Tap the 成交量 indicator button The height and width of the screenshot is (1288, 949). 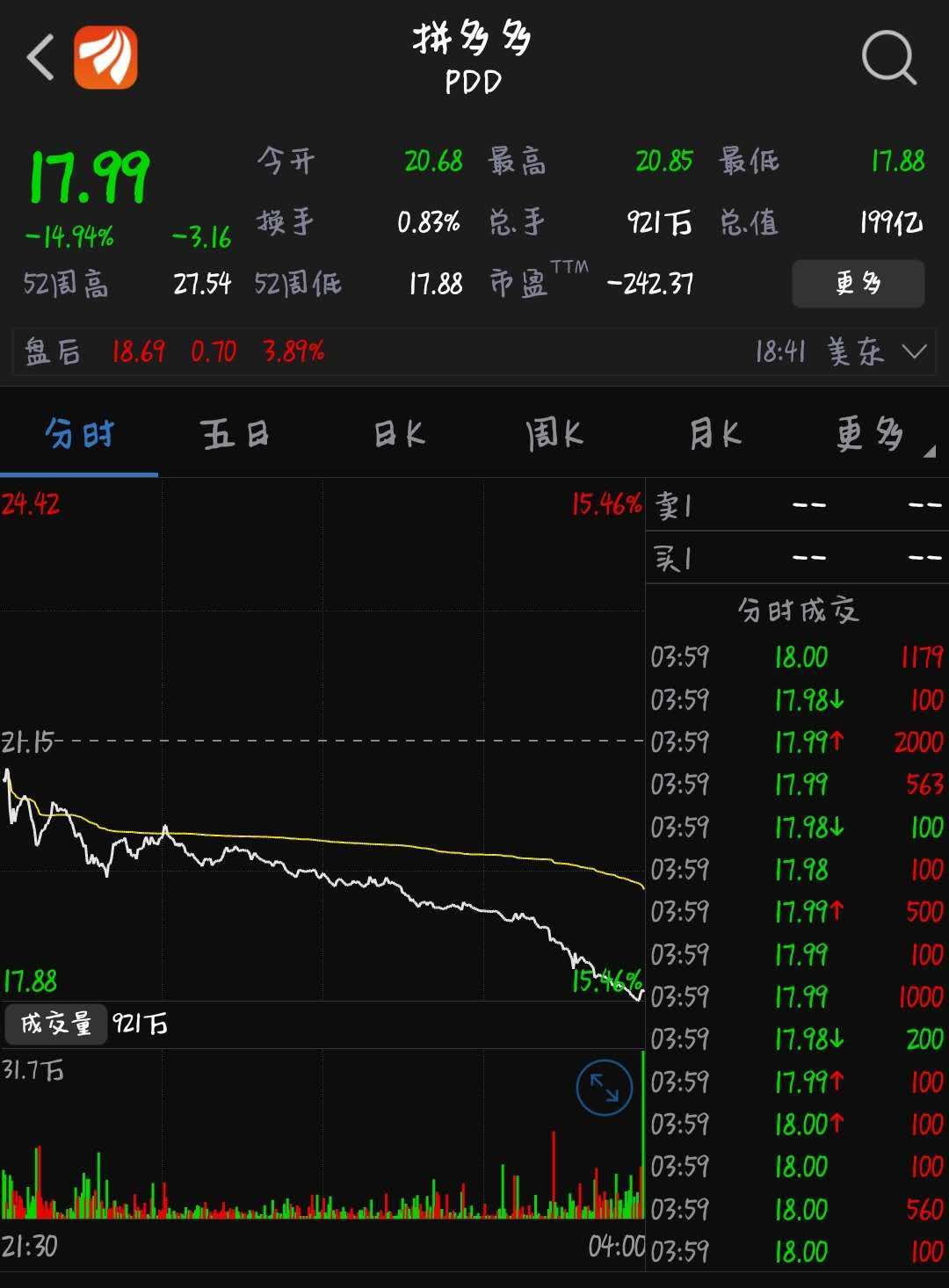[x=56, y=1024]
